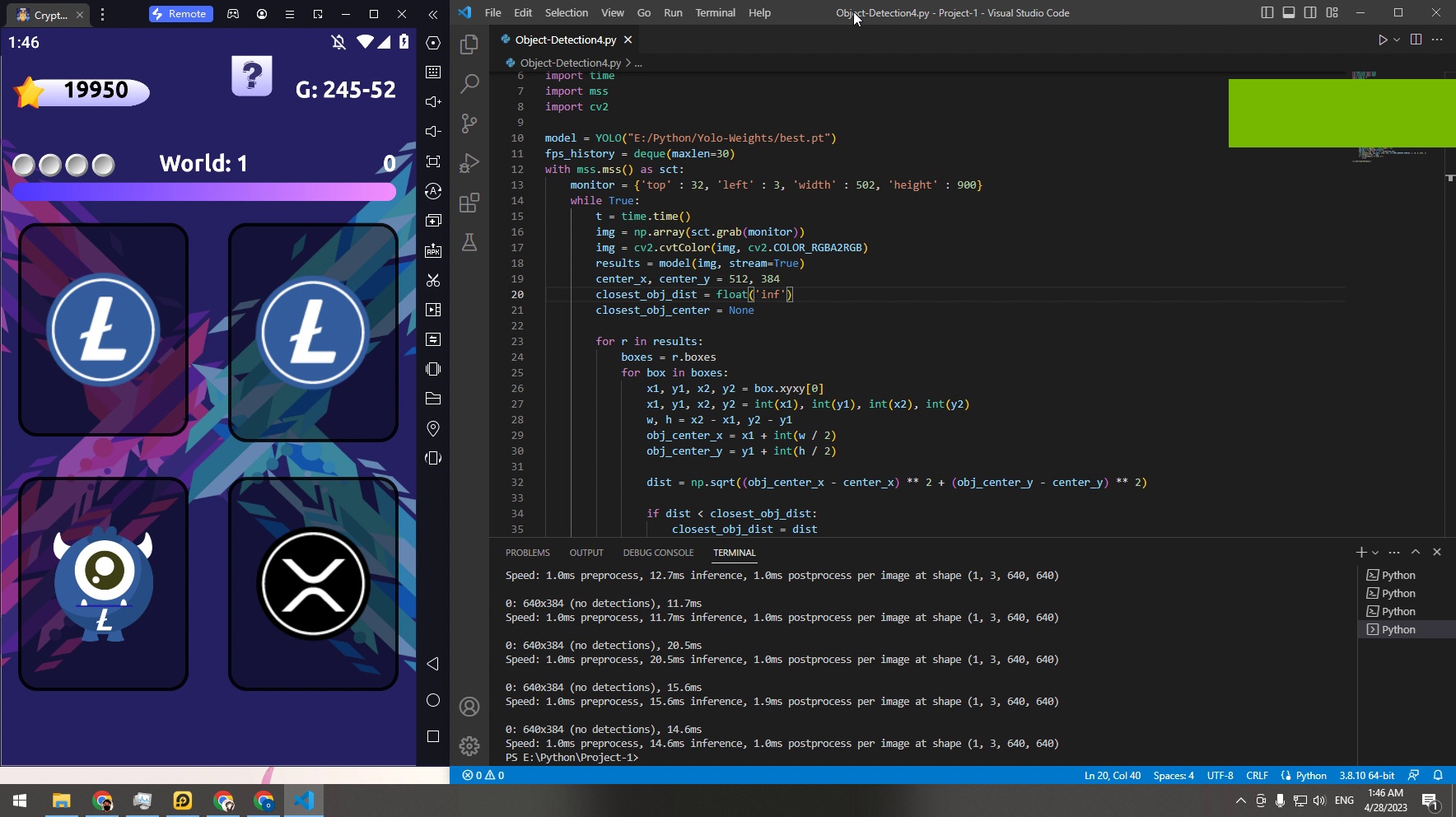The width and height of the screenshot is (1456, 817).
Task: Open the Terminal menu in menu bar
Action: coord(714,12)
